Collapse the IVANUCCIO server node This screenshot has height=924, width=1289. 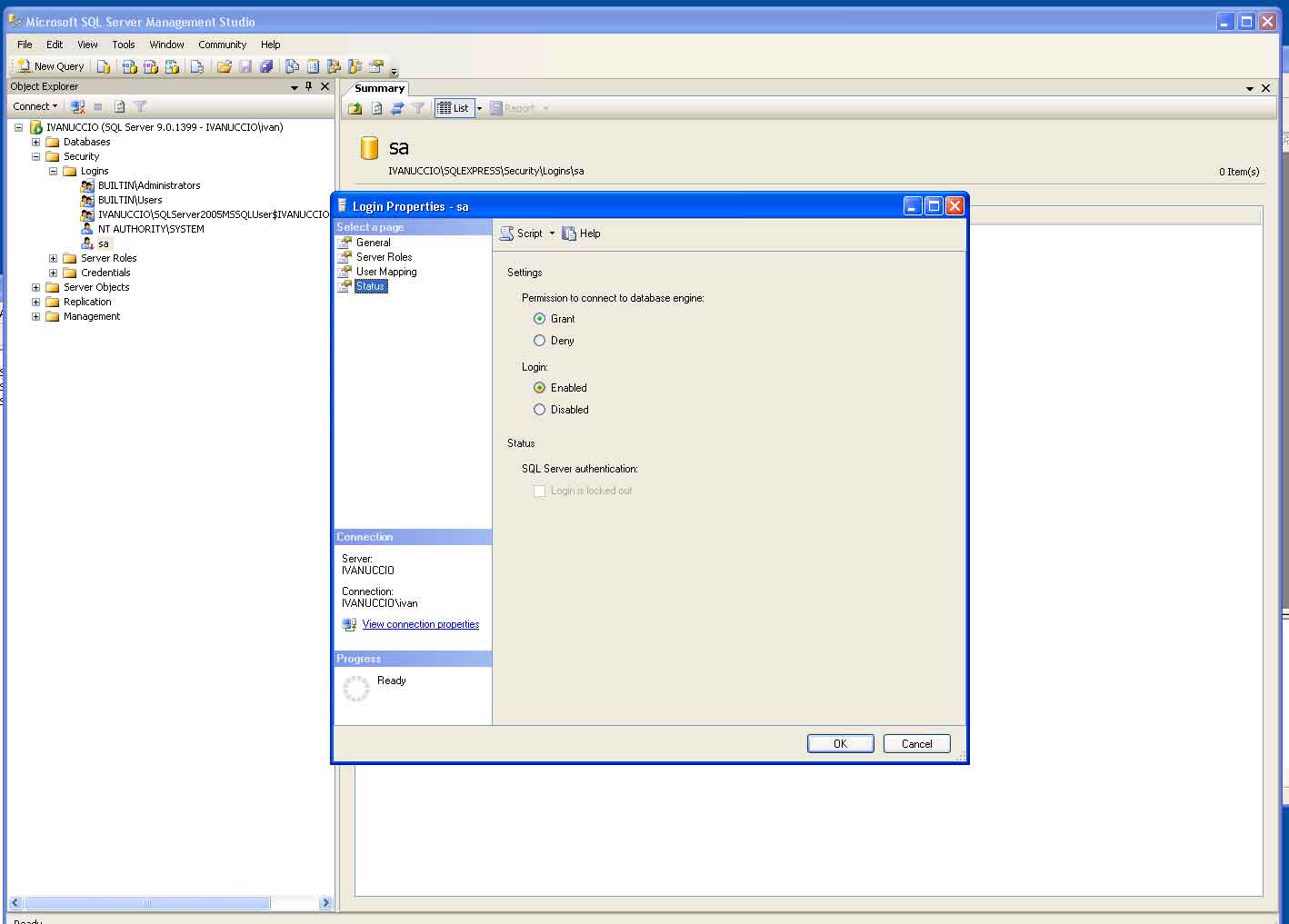pyautogui.click(x=18, y=127)
